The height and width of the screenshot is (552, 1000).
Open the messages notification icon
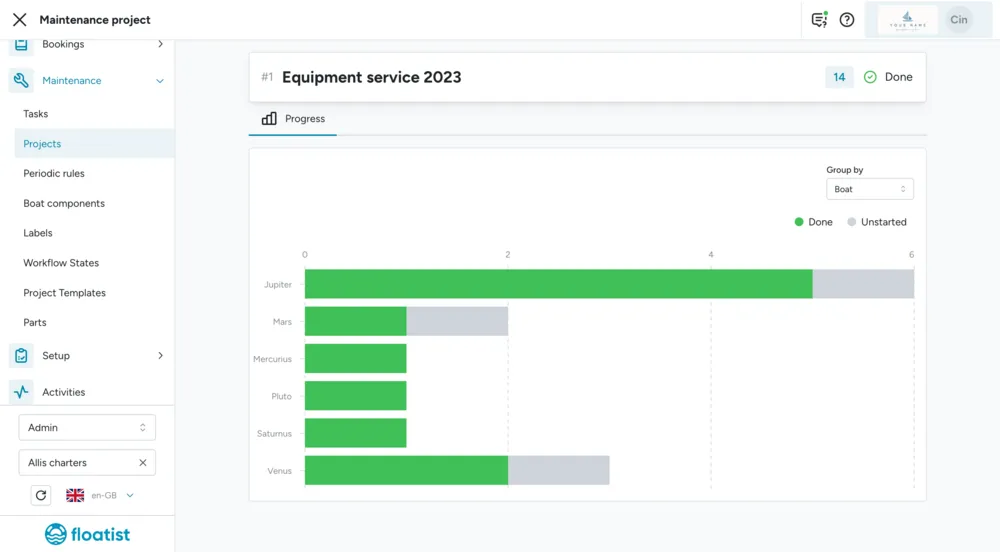(x=820, y=20)
